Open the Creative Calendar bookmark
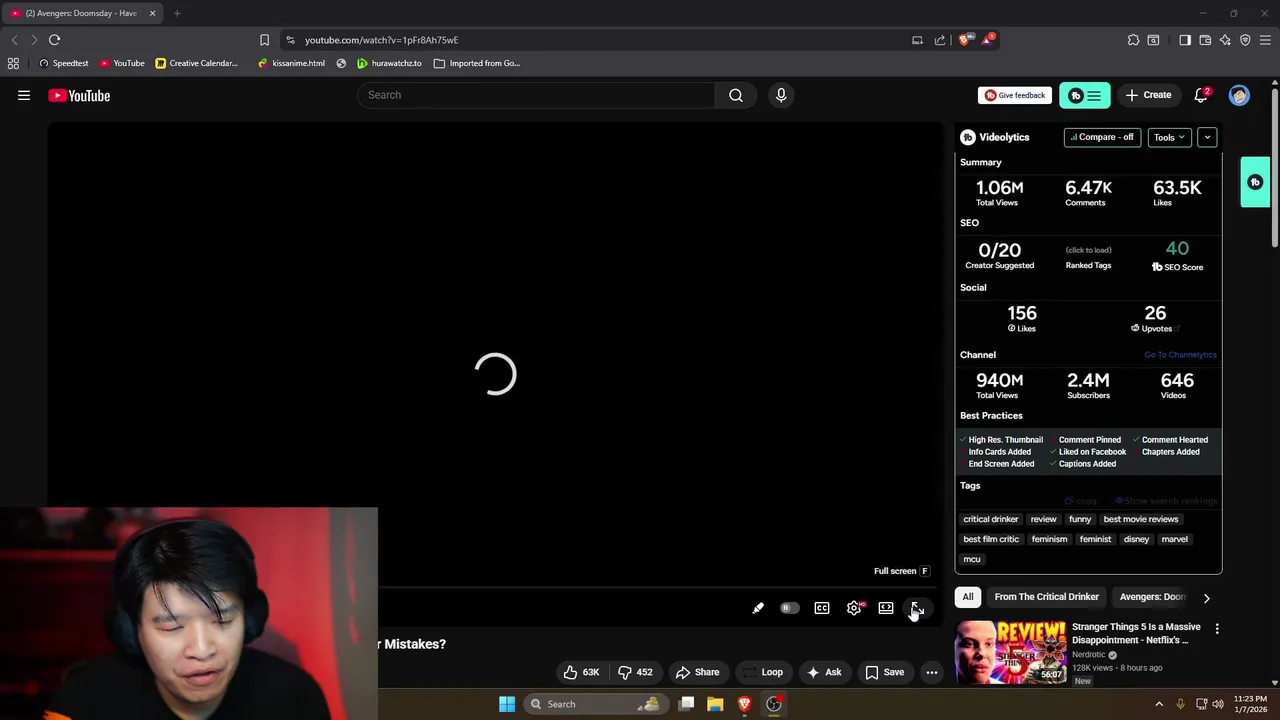Screen dimensions: 1280x720 [x=197, y=63]
